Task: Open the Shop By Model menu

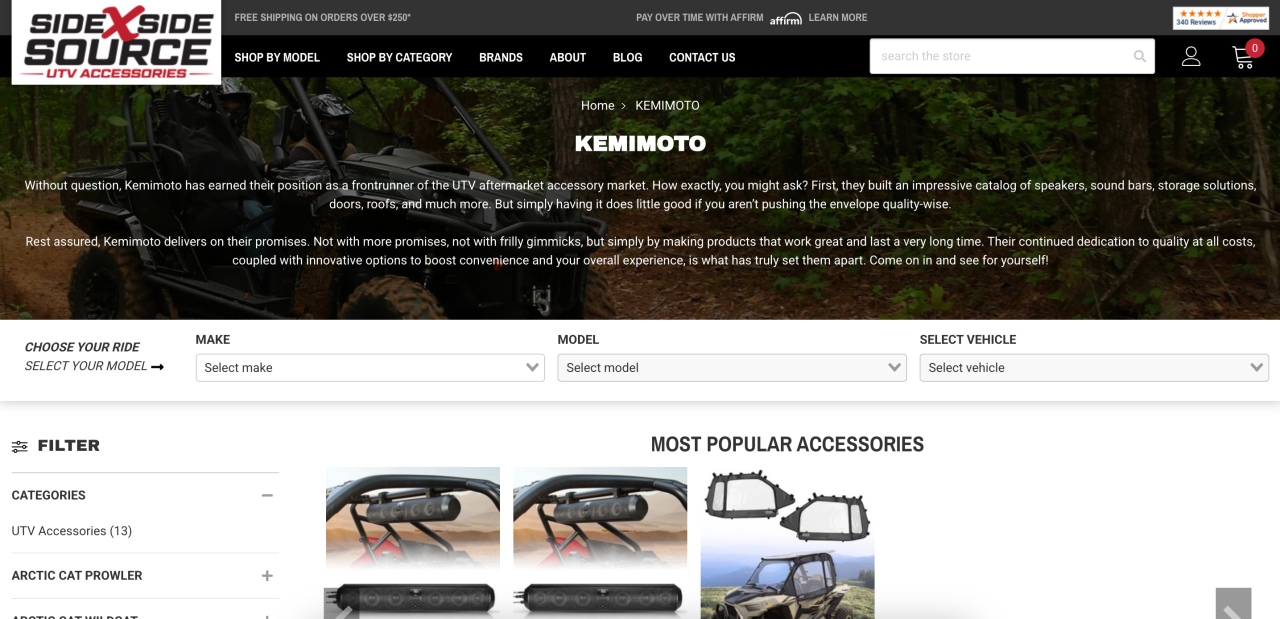Action: [x=277, y=57]
